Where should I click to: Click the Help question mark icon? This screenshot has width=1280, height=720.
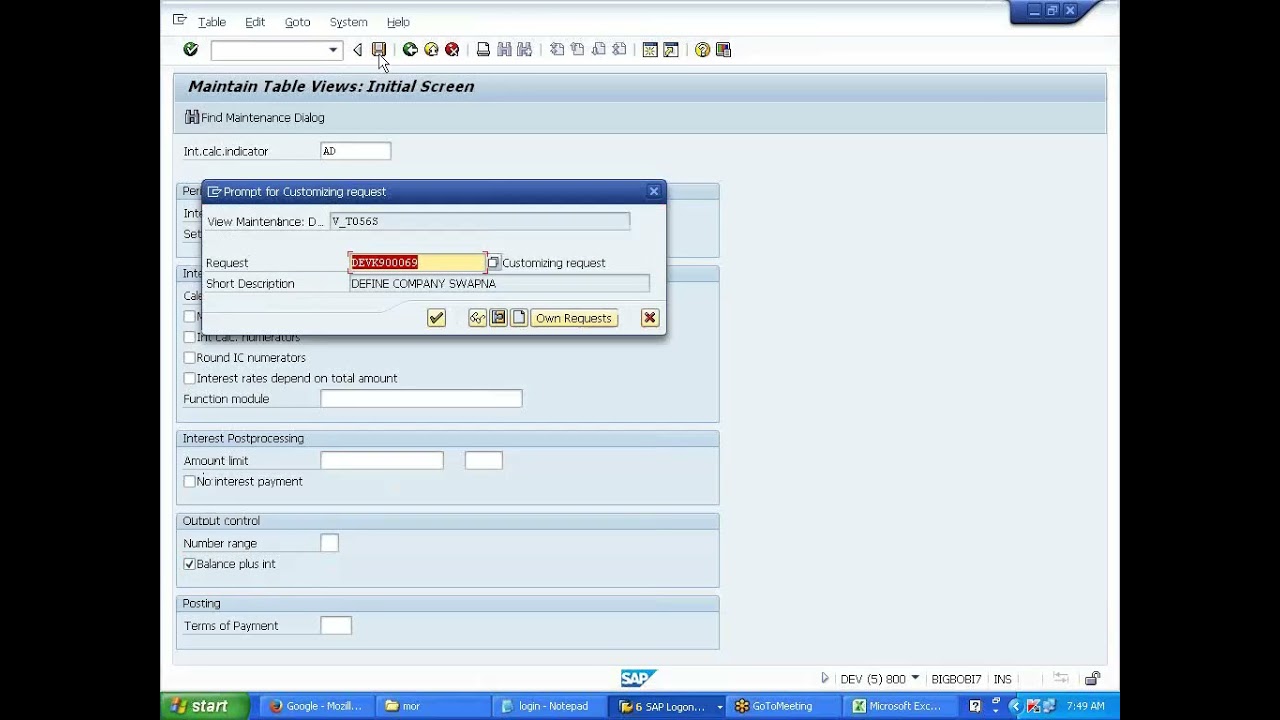702,50
